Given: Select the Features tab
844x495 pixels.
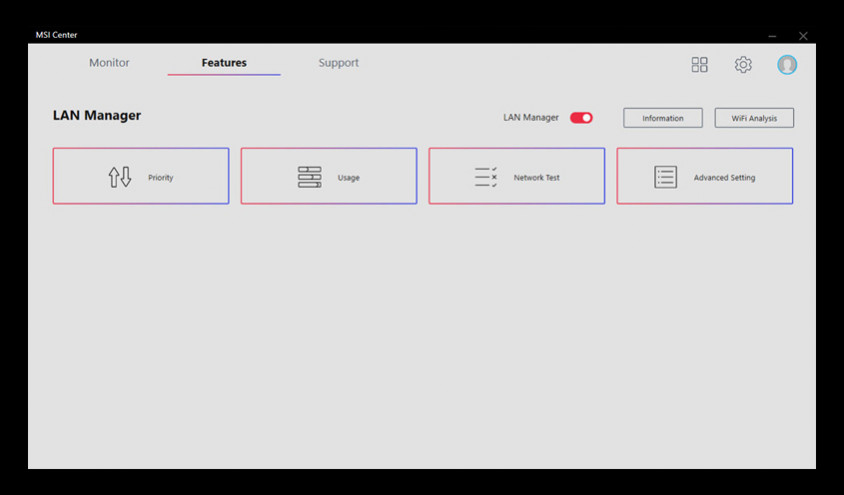Looking at the screenshot, I should pos(224,62).
